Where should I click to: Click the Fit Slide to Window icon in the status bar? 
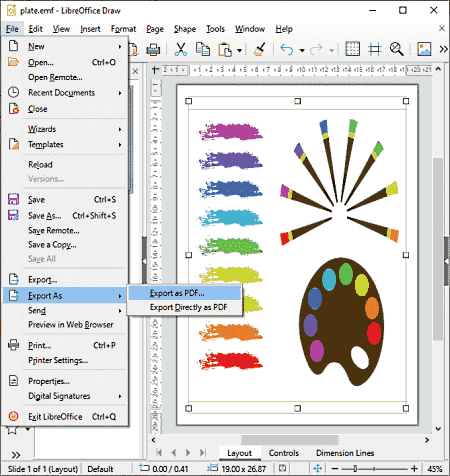(x=318, y=468)
